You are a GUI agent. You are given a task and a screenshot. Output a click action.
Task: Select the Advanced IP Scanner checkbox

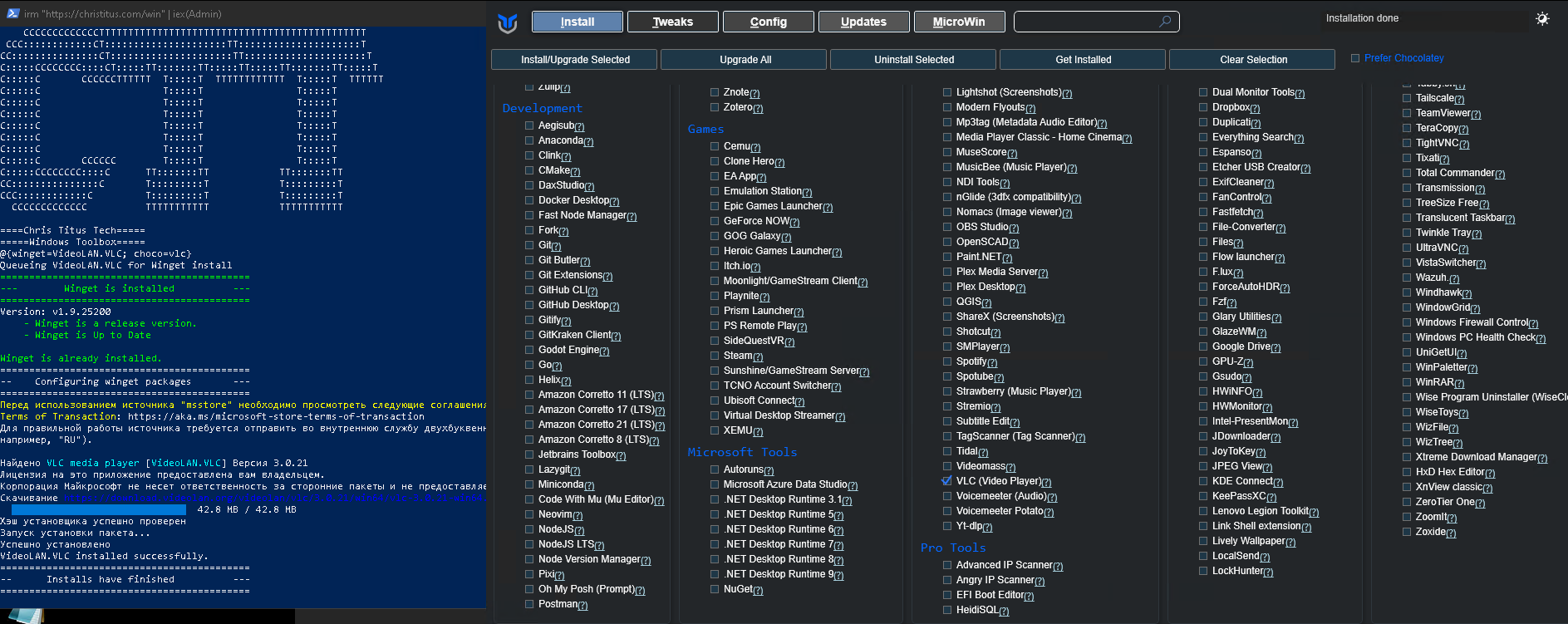pyautogui.click(x=947, y=565)
